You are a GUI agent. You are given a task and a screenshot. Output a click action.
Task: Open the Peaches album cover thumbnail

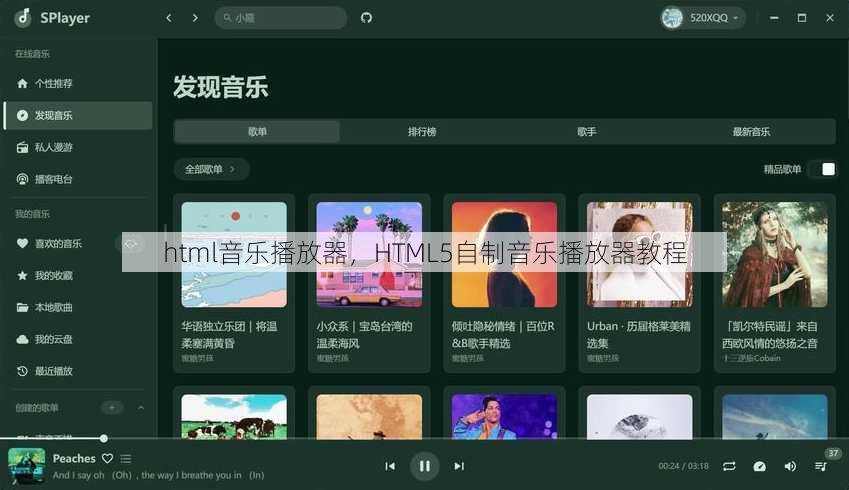click(27, 466)
